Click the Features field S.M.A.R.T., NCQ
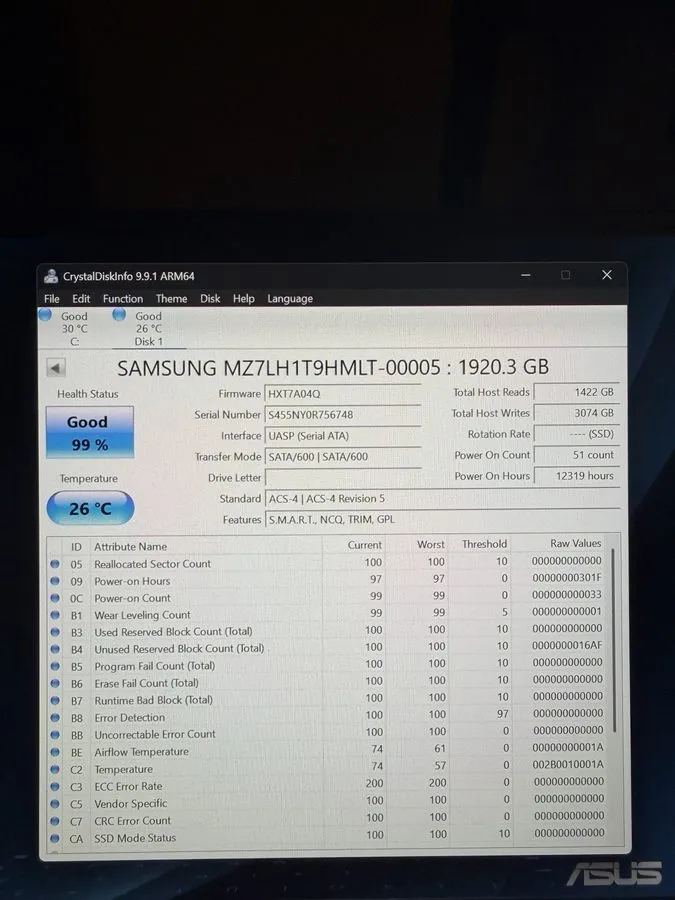Screen dimensions: 675x900 [x=442, y=519]
